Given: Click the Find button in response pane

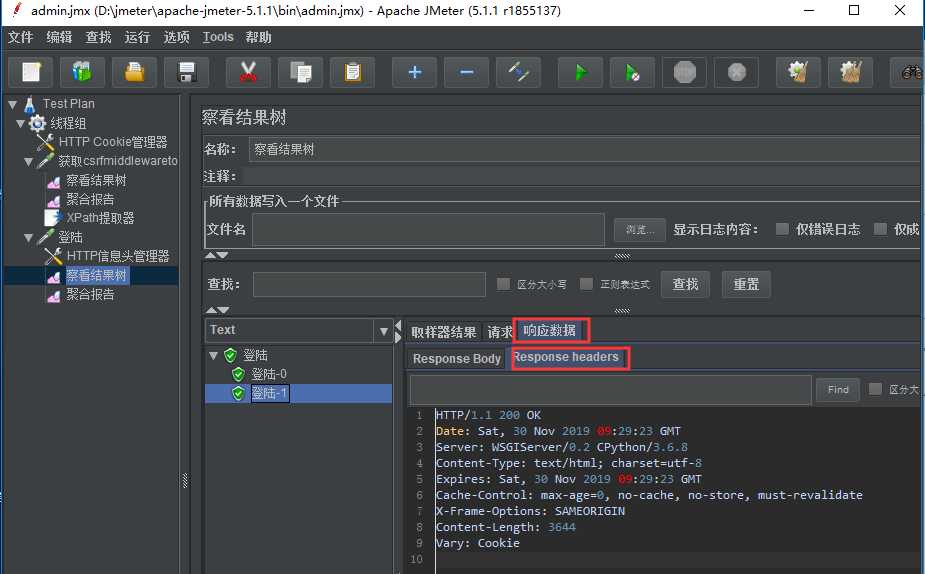Looking at the screenshot, I should tap(838, 389).
